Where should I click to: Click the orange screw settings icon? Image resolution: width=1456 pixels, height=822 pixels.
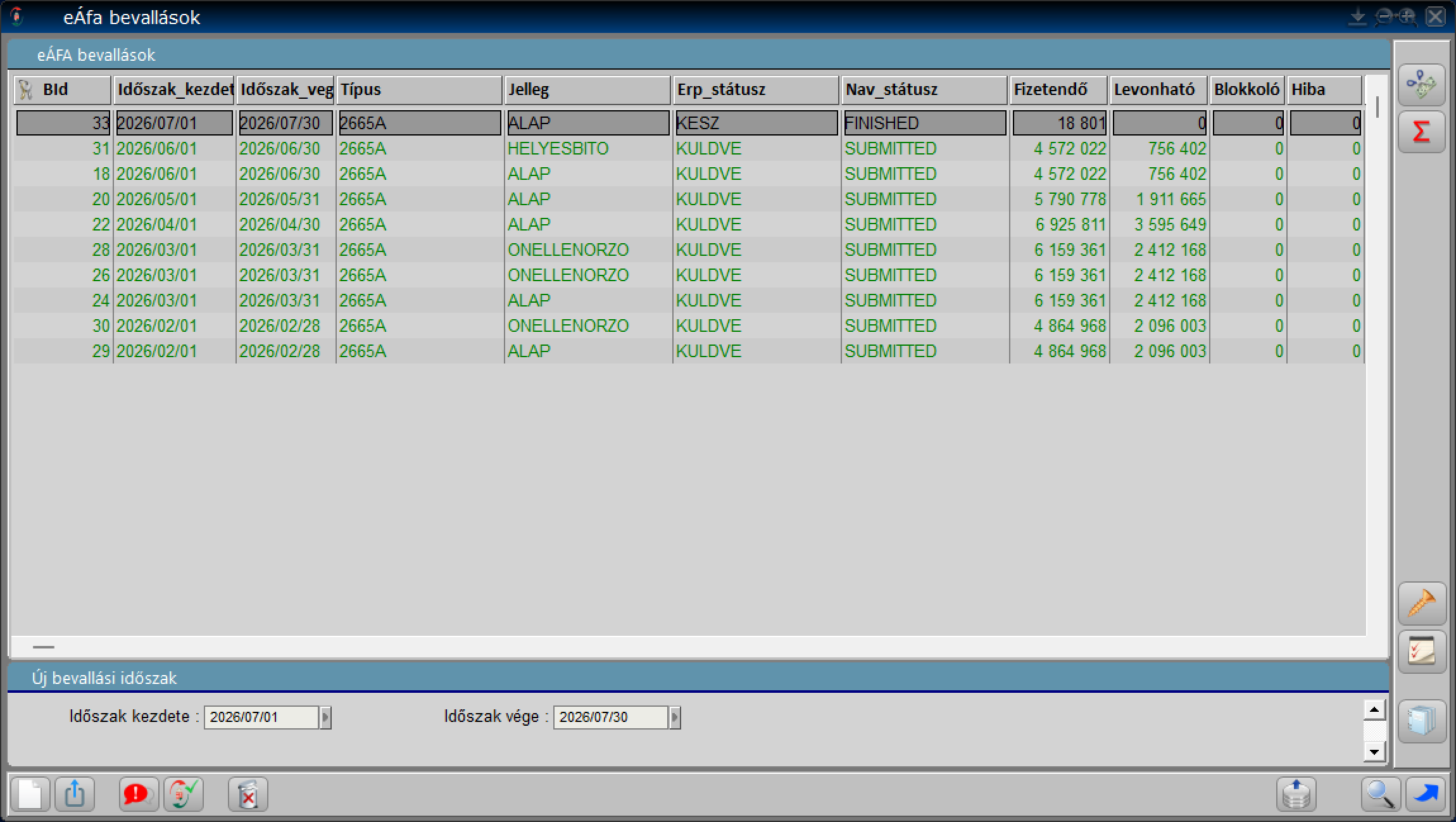point(1422,603)
